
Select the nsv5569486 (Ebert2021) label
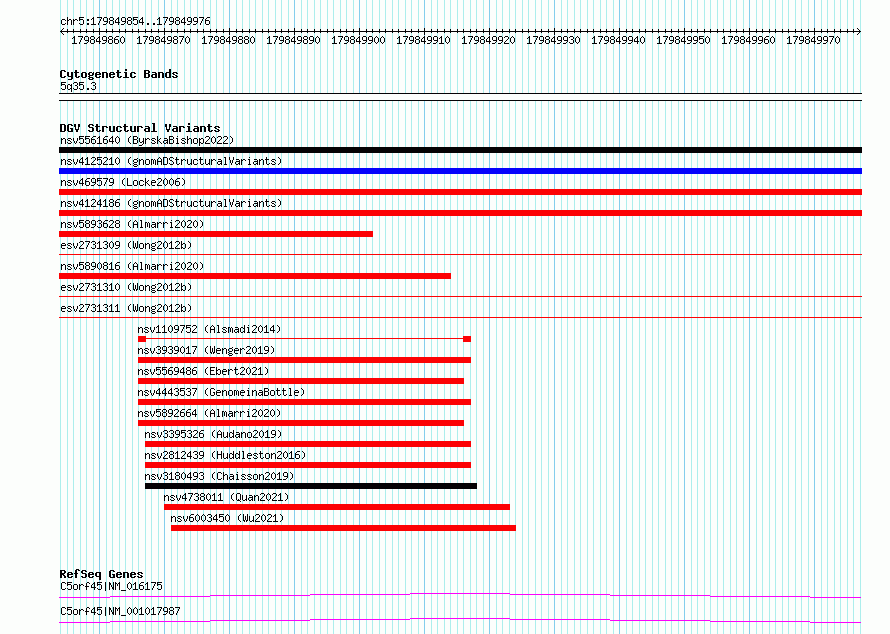pyautogui.click(x=203, y=371)
